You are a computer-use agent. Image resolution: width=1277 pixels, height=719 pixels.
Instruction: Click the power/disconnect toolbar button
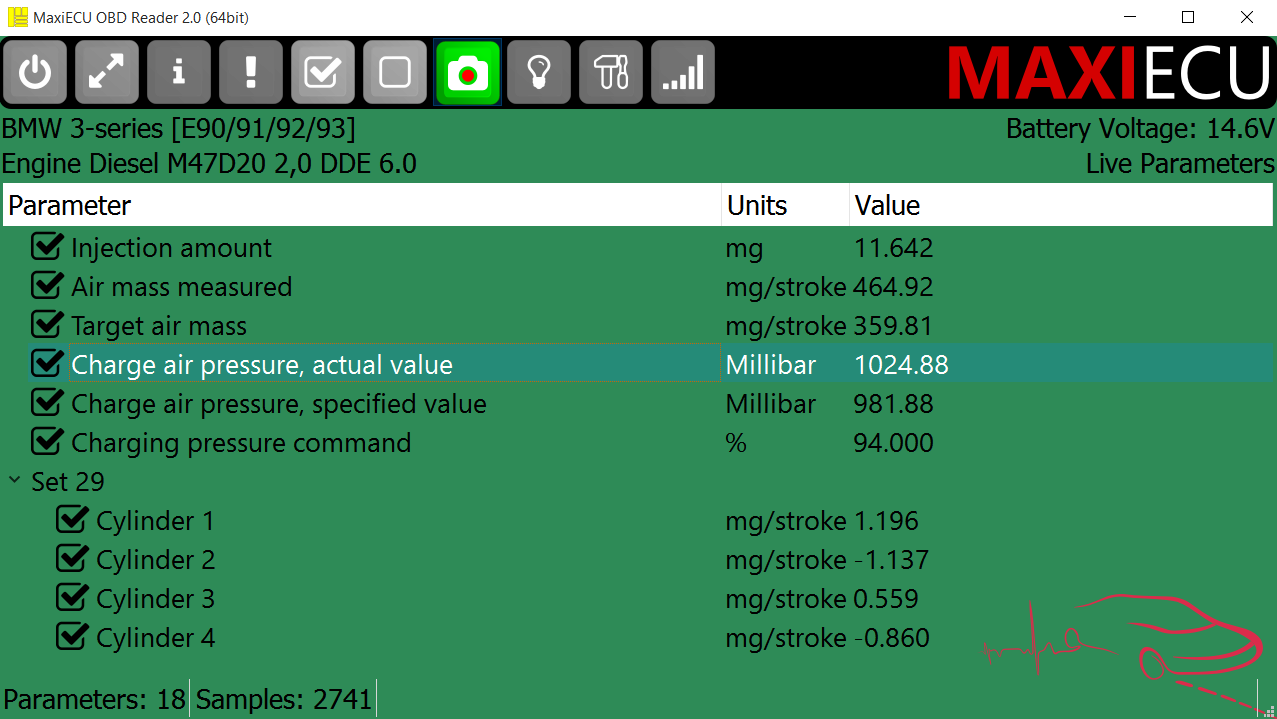point(35,72)
